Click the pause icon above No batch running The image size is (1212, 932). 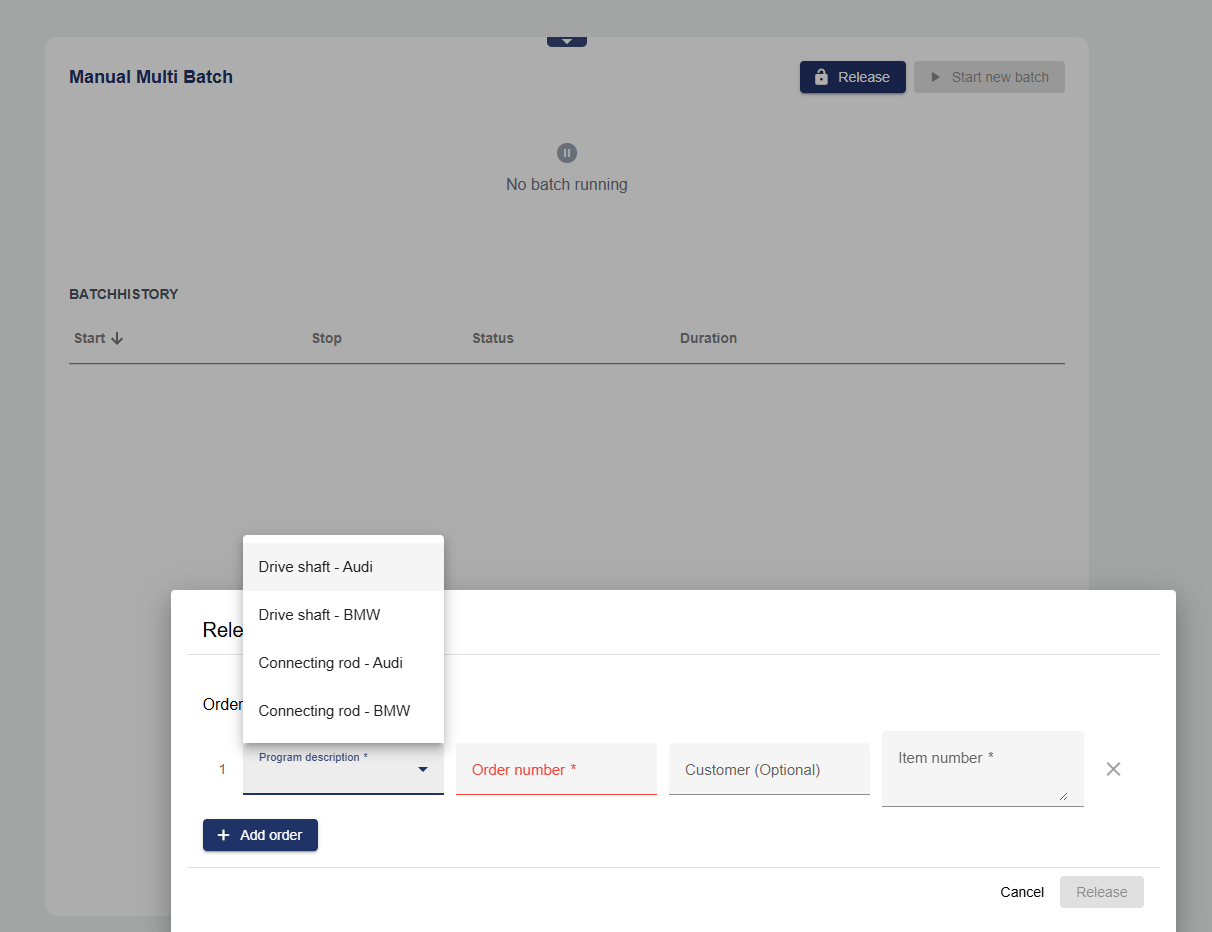pos(567,153)
